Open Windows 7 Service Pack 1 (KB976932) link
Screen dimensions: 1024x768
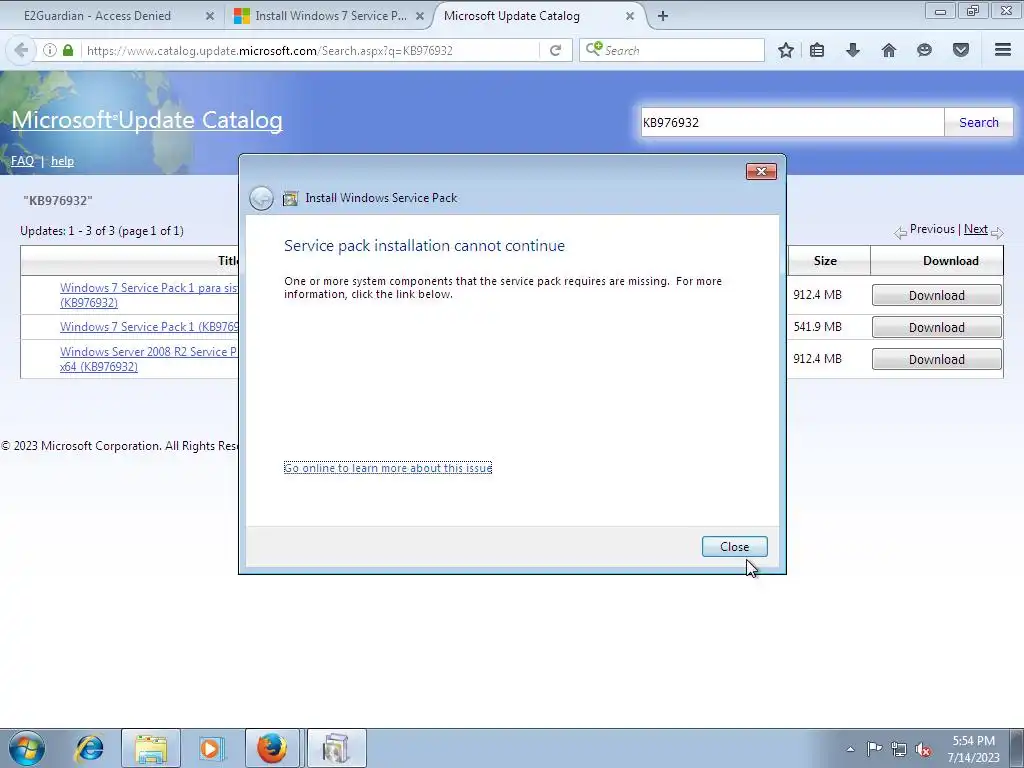coord(149,327)
